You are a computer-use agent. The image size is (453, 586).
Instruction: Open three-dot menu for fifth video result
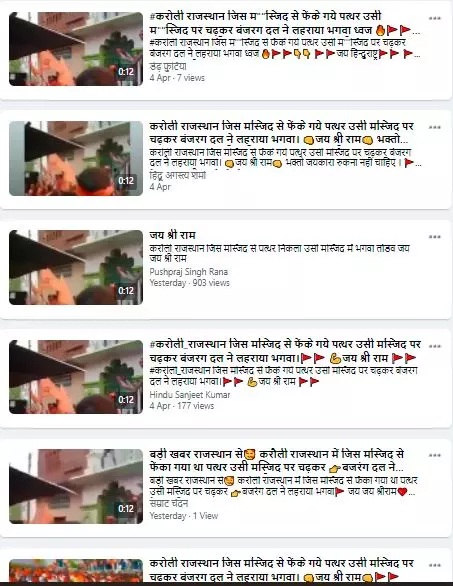point(434,456)
